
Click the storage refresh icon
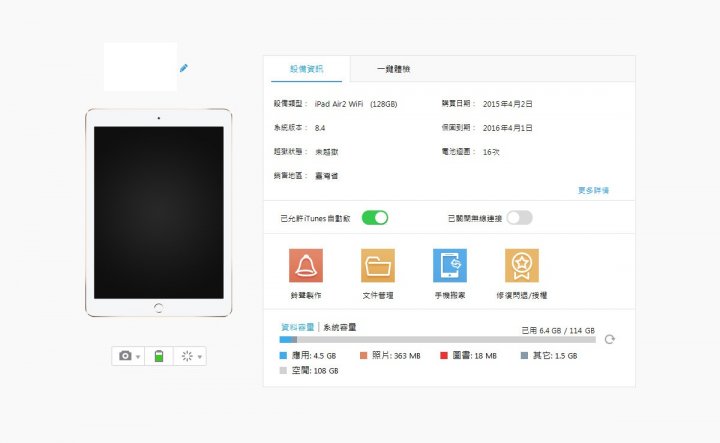tap(609, 339)
